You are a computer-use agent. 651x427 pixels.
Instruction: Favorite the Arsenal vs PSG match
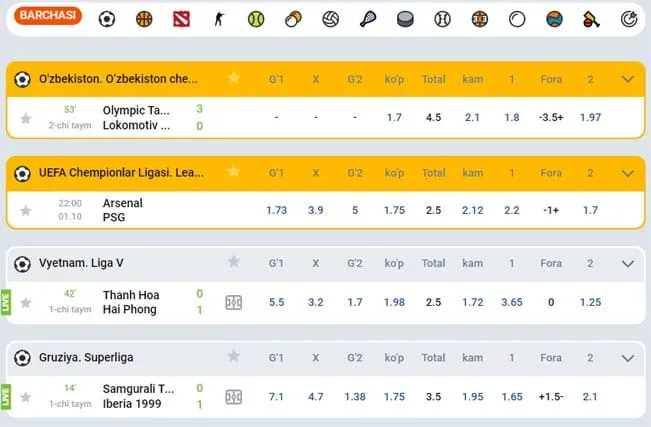click(x=26, y=210)
